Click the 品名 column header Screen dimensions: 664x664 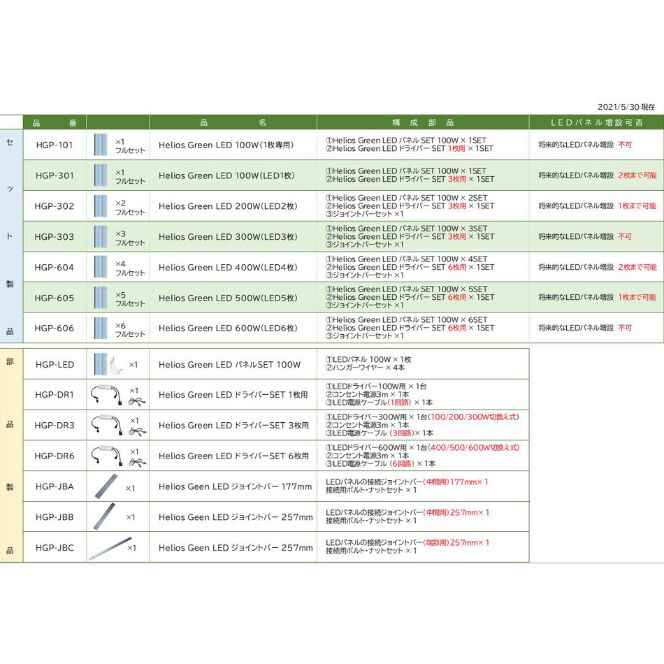[x=233, y=122]
